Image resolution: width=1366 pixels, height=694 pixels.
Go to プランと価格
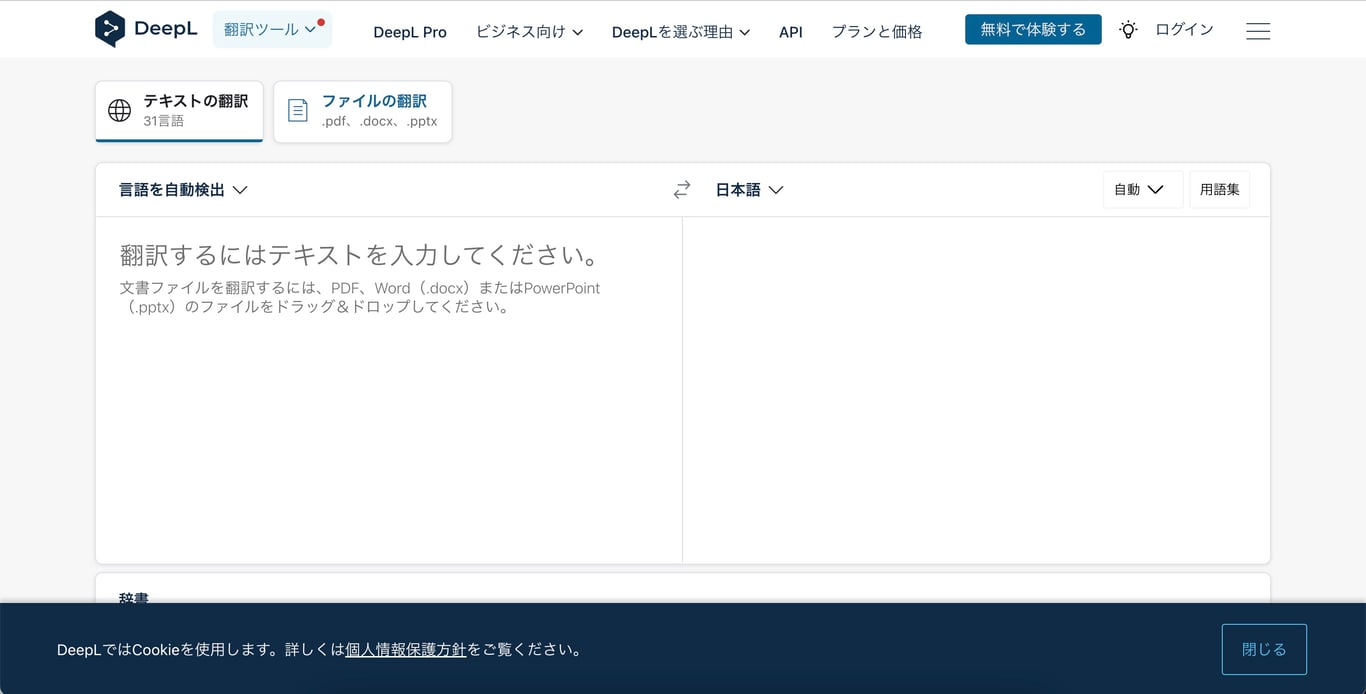tap(877, 32)
